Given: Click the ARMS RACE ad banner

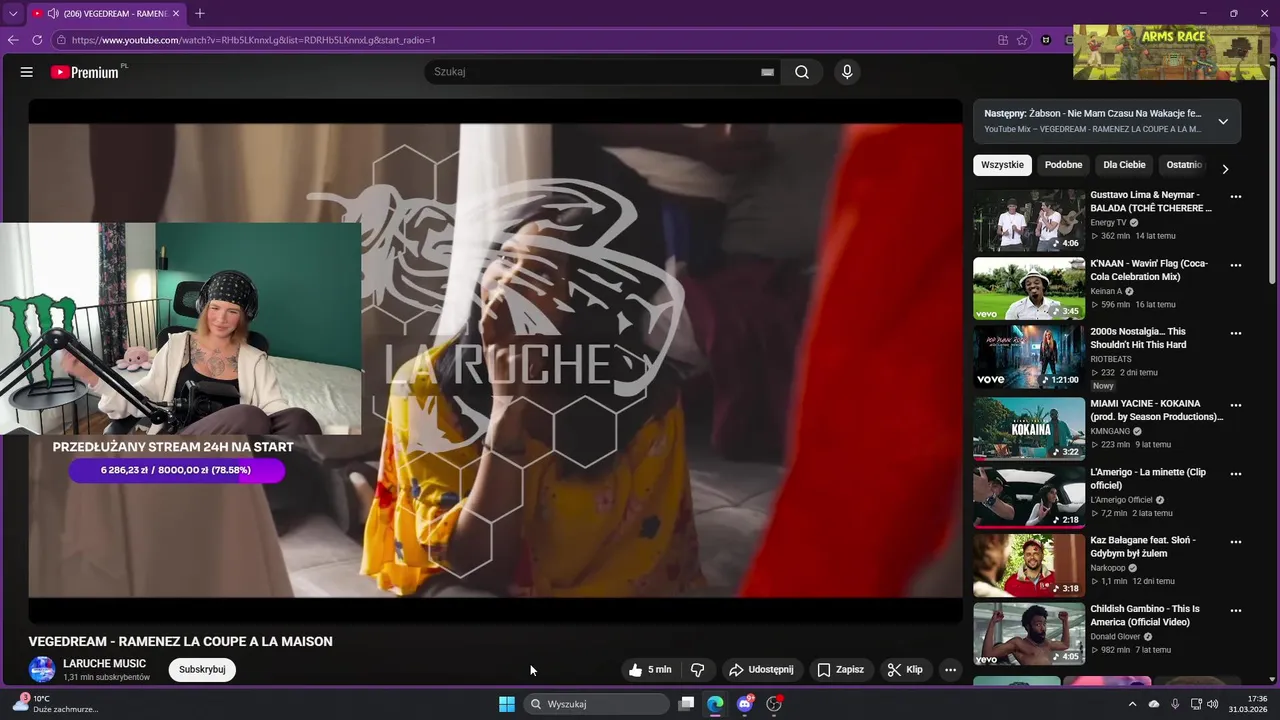Looking at the screenshot, I should click(x=1171, y=52).
